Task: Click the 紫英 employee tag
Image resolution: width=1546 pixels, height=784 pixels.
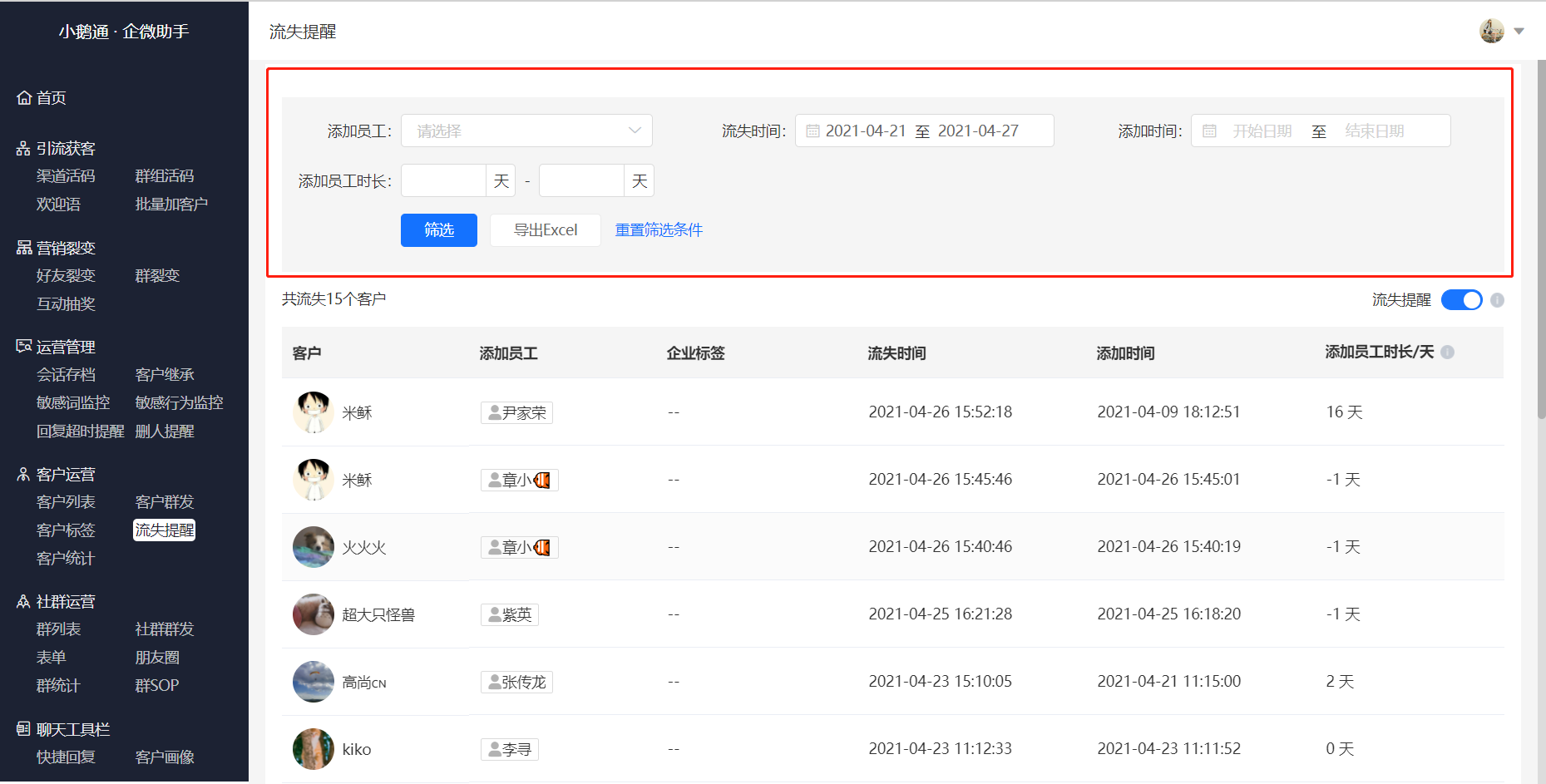Action: [x=510, y=614]
